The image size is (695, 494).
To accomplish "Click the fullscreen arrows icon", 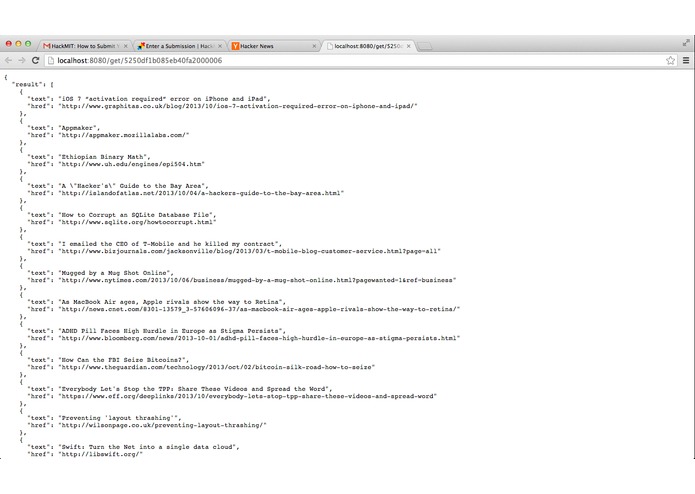I will click(x=686, y=43).
